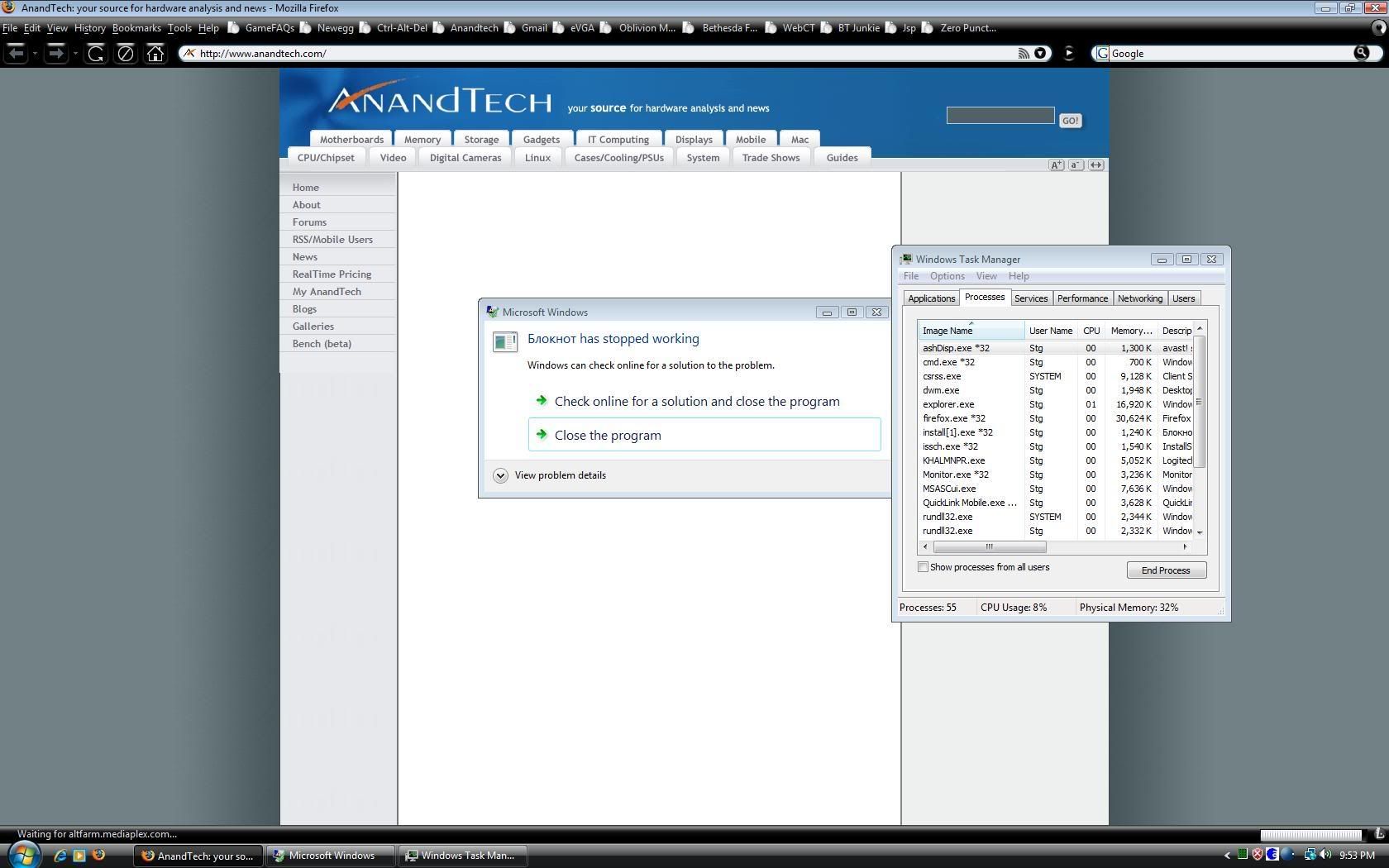Open the Google search engine selector icon
The height and width of the screenshot is (868, 1389).
[x=1101, y=54]
